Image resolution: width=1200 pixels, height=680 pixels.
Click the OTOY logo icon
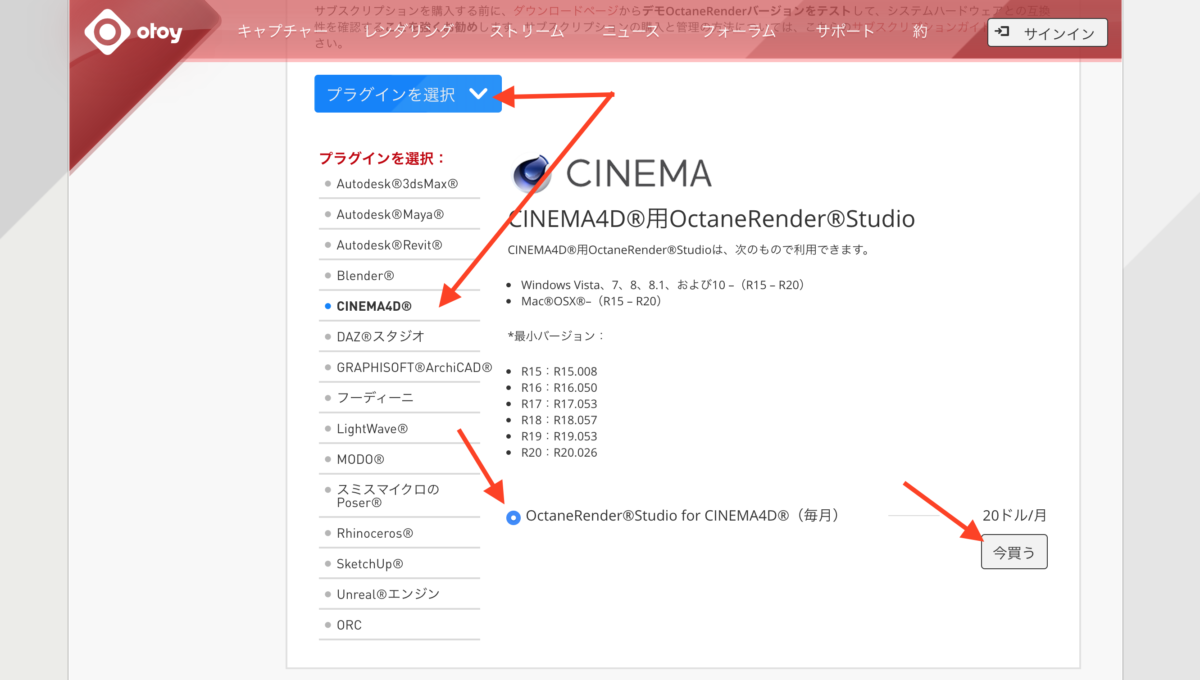[x=106, y=31]
